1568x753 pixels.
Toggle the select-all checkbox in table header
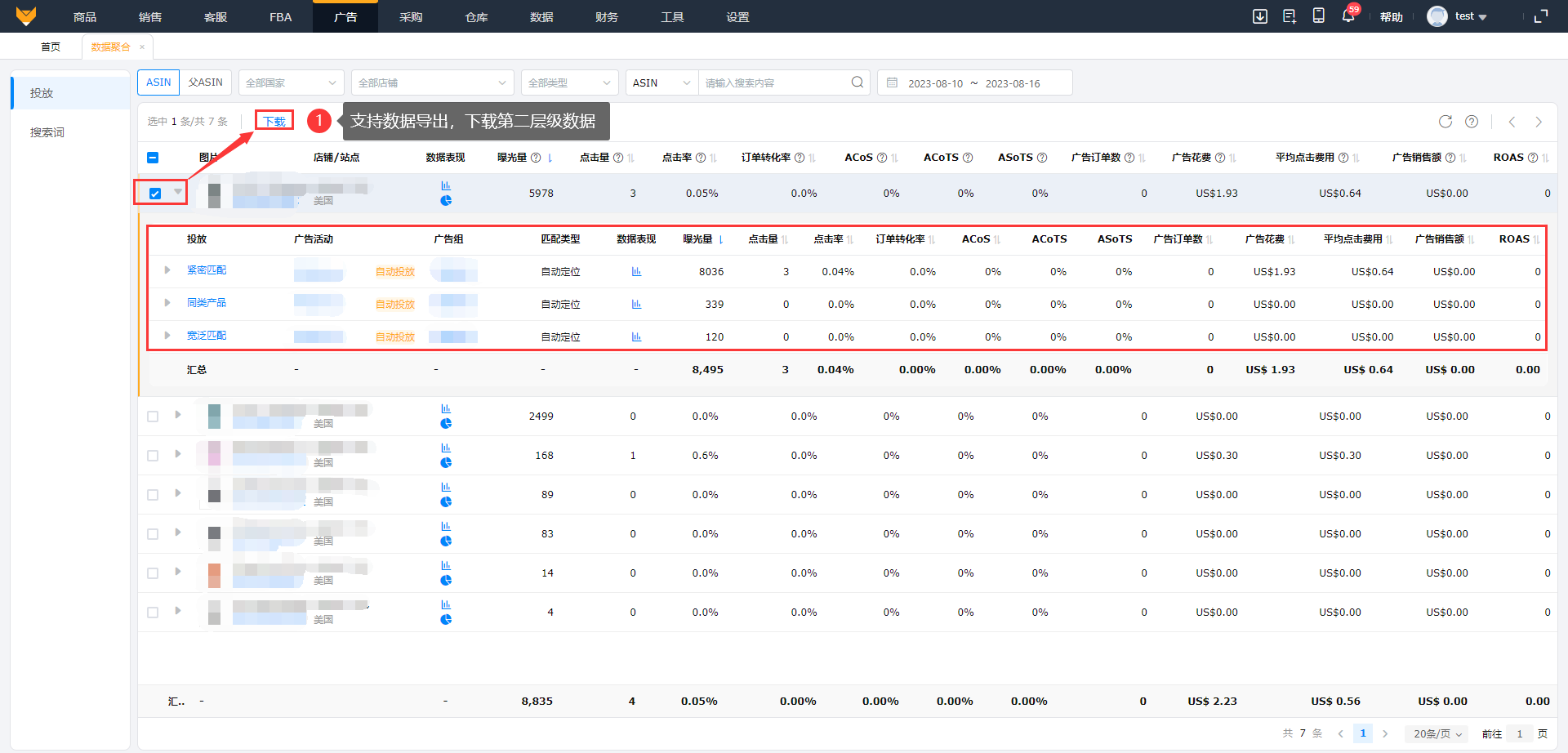pos(153,158)
